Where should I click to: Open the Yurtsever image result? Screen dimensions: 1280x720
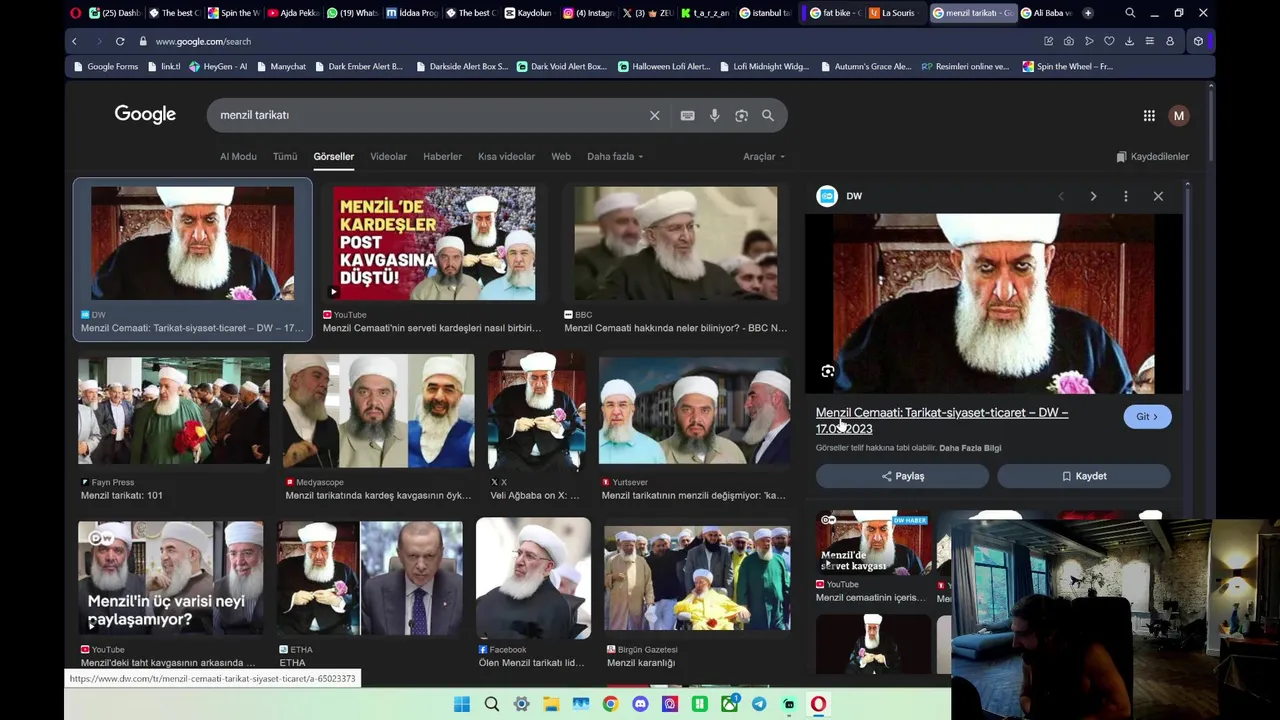click(694, 411)
